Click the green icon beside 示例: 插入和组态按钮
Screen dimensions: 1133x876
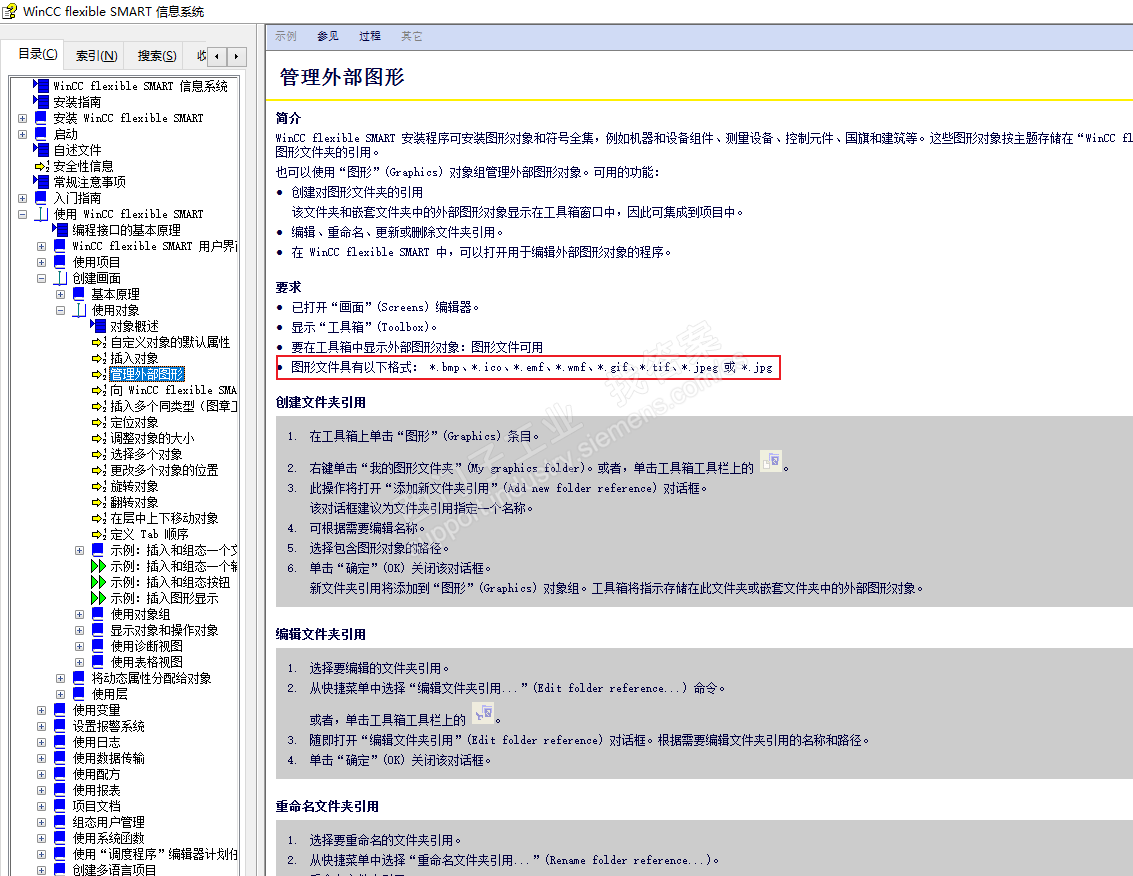pos(98,582)
